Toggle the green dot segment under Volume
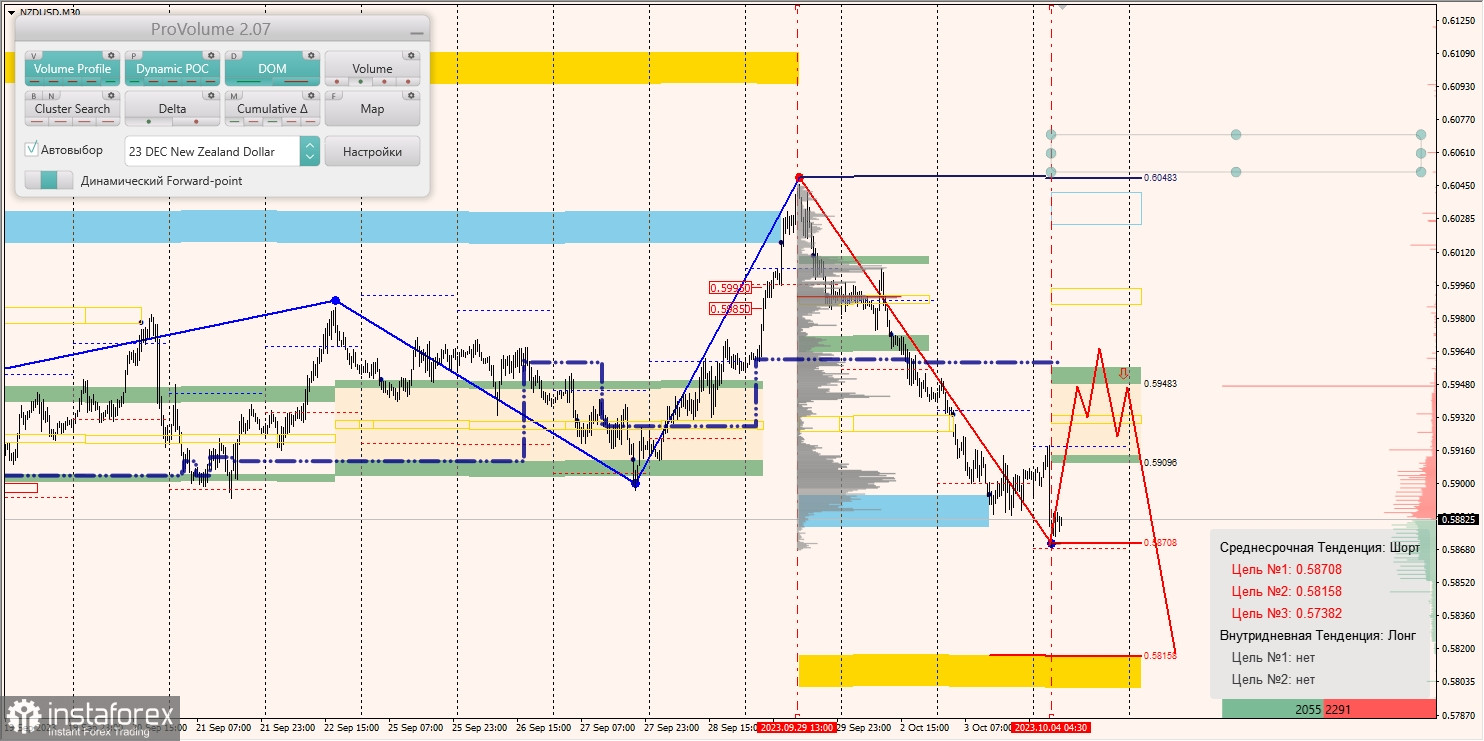Viewport: 1484px width, 741px height. click(360, 82)
